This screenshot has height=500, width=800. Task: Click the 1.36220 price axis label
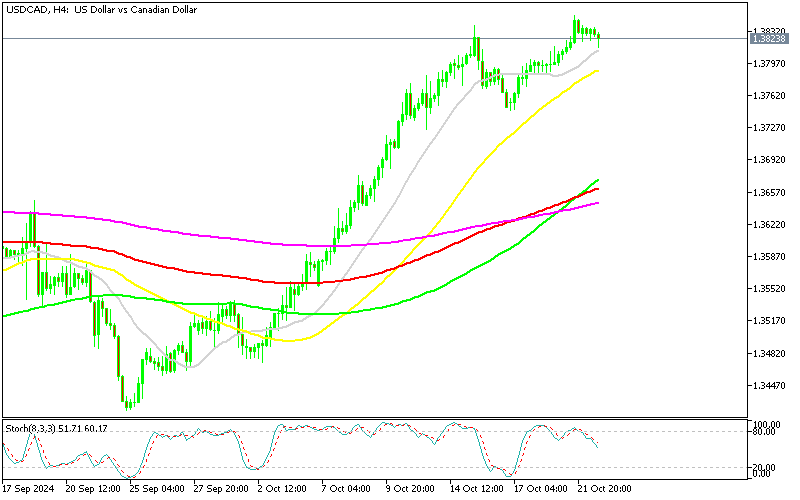(x=769, y=225)
